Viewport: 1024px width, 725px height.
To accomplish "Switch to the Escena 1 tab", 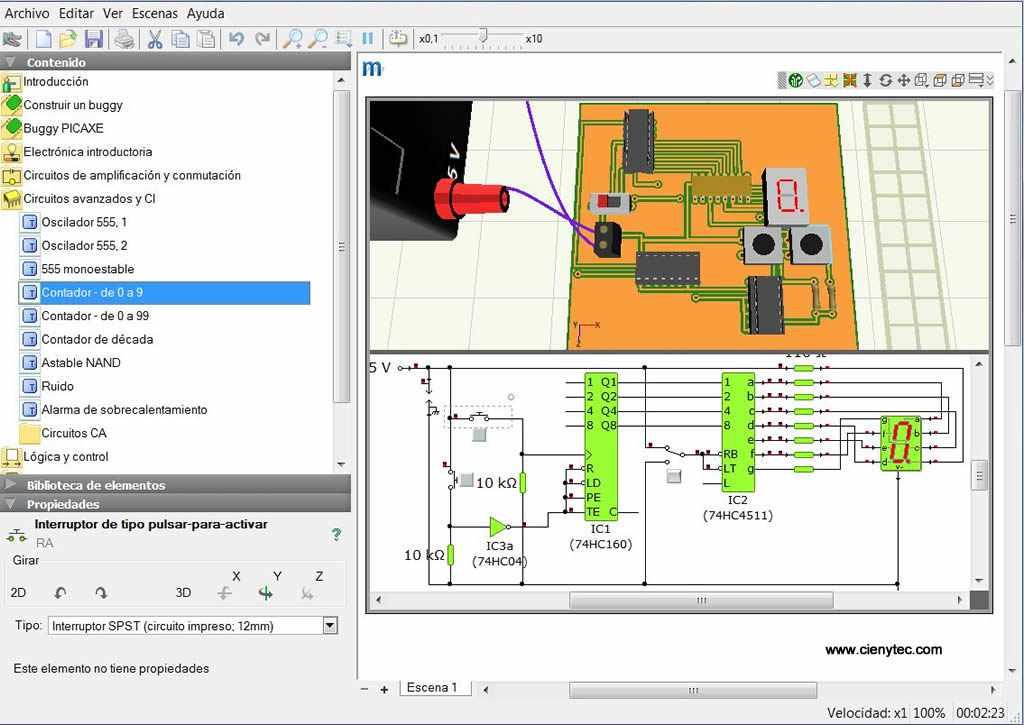I will coord(431,688).
